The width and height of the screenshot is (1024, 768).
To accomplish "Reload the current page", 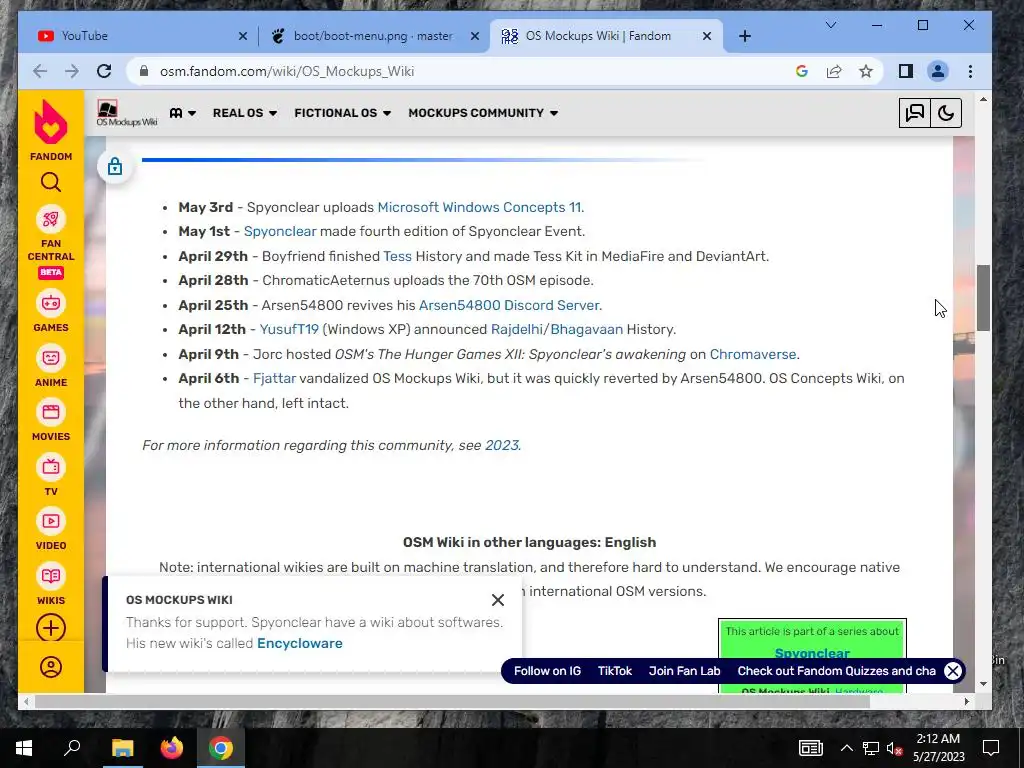I will click(104, 71).
